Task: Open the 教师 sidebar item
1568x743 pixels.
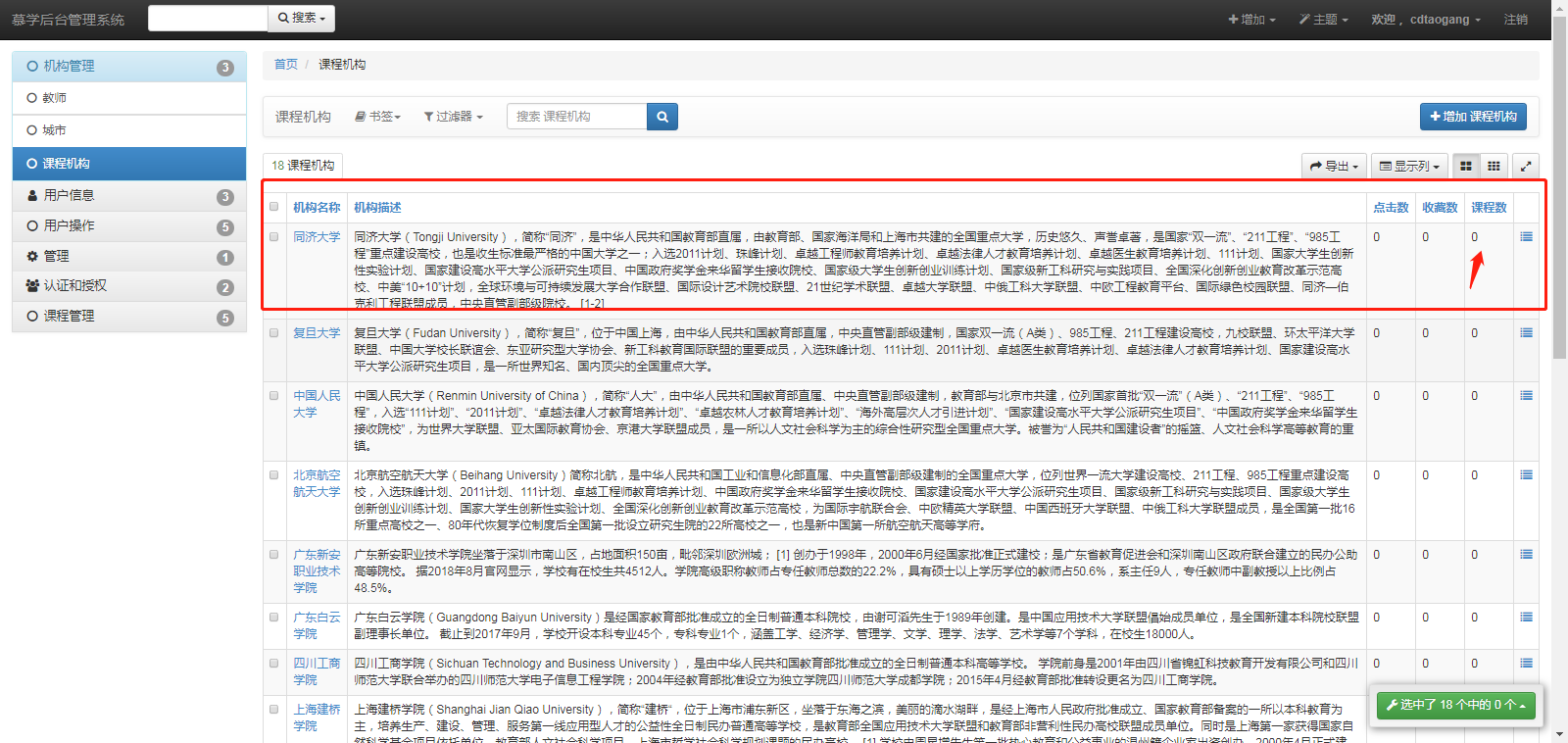Action: coord(129,98)
